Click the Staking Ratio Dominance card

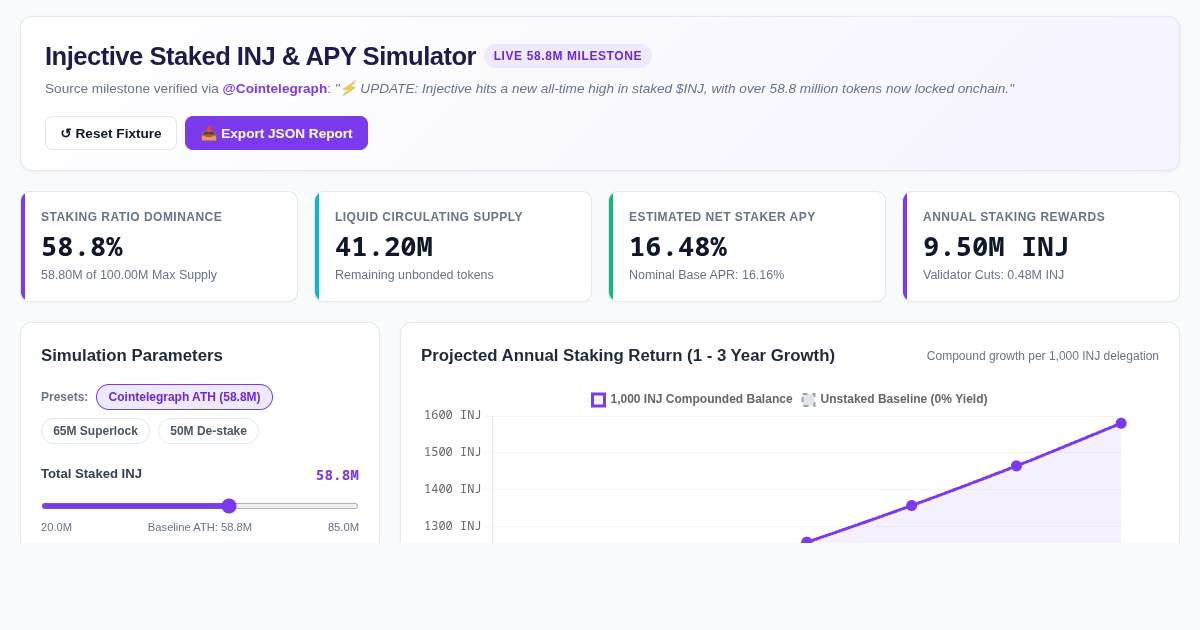tap(159, 246)
